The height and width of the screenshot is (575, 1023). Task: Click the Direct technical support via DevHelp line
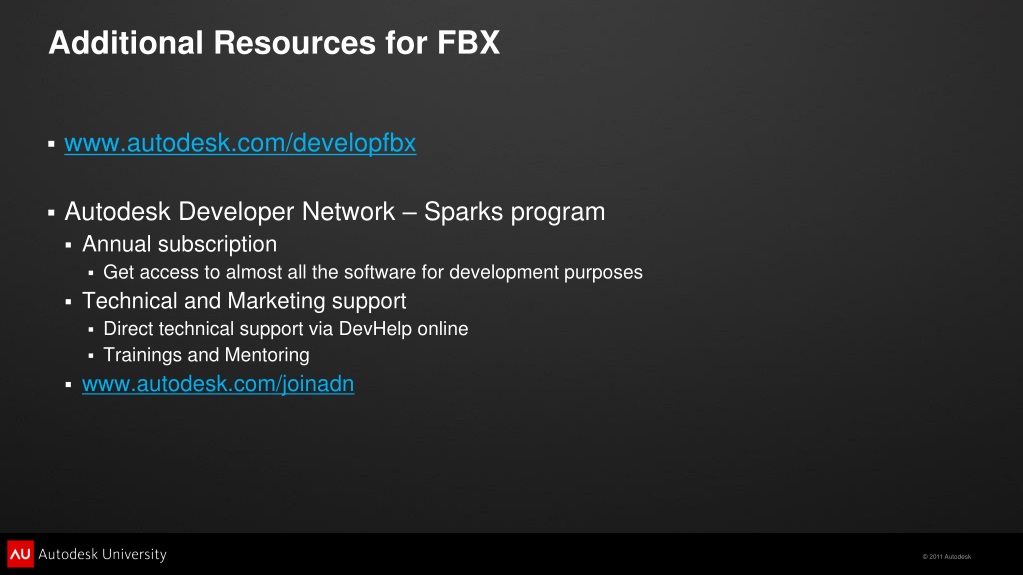click(x=286, y=328)
